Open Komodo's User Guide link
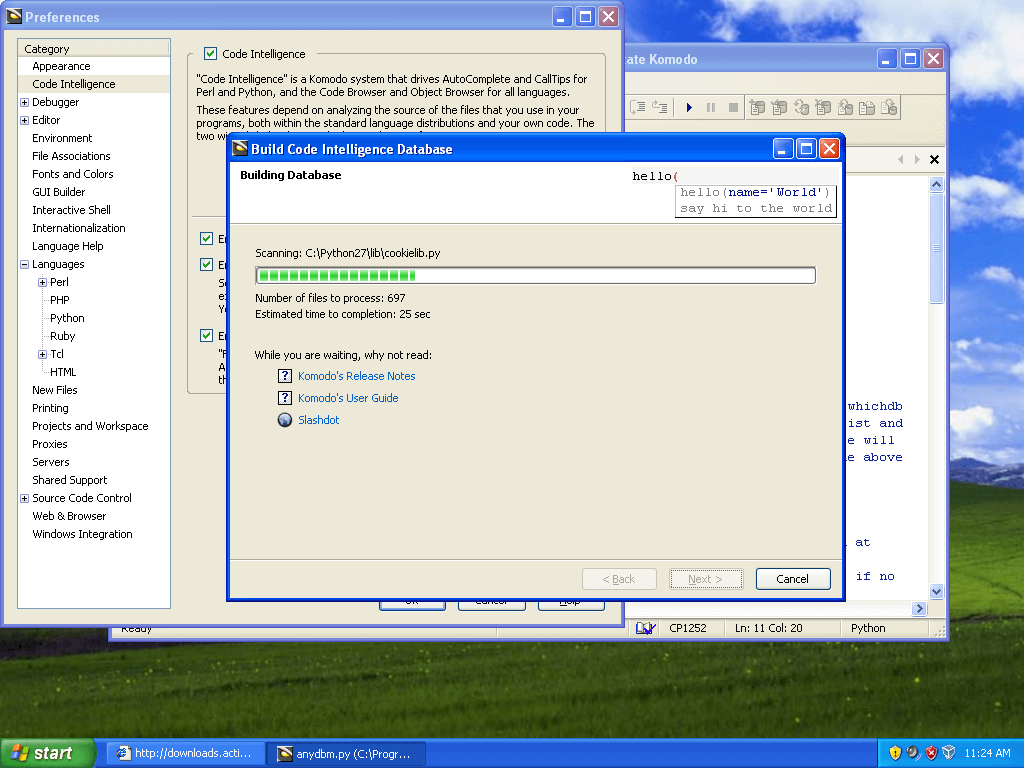This screenshot has height=768, width=1024. click(x=348, y=398)
